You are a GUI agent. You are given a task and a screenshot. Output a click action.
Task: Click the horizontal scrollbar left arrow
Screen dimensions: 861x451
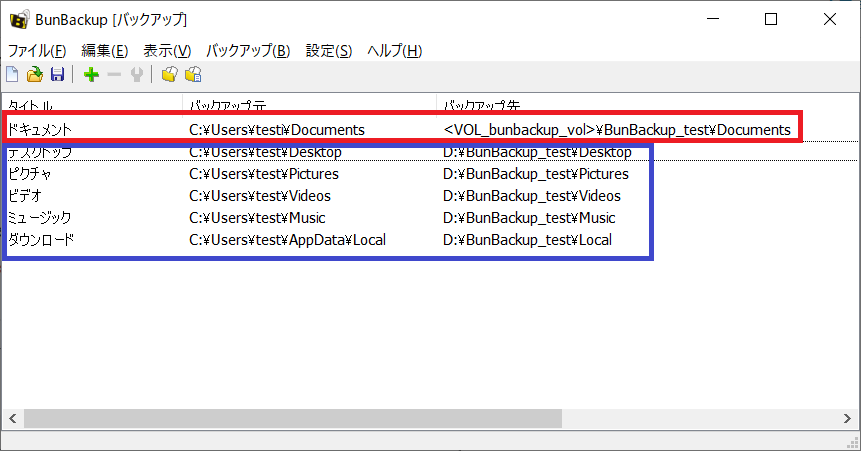click(x=12, y=419)
